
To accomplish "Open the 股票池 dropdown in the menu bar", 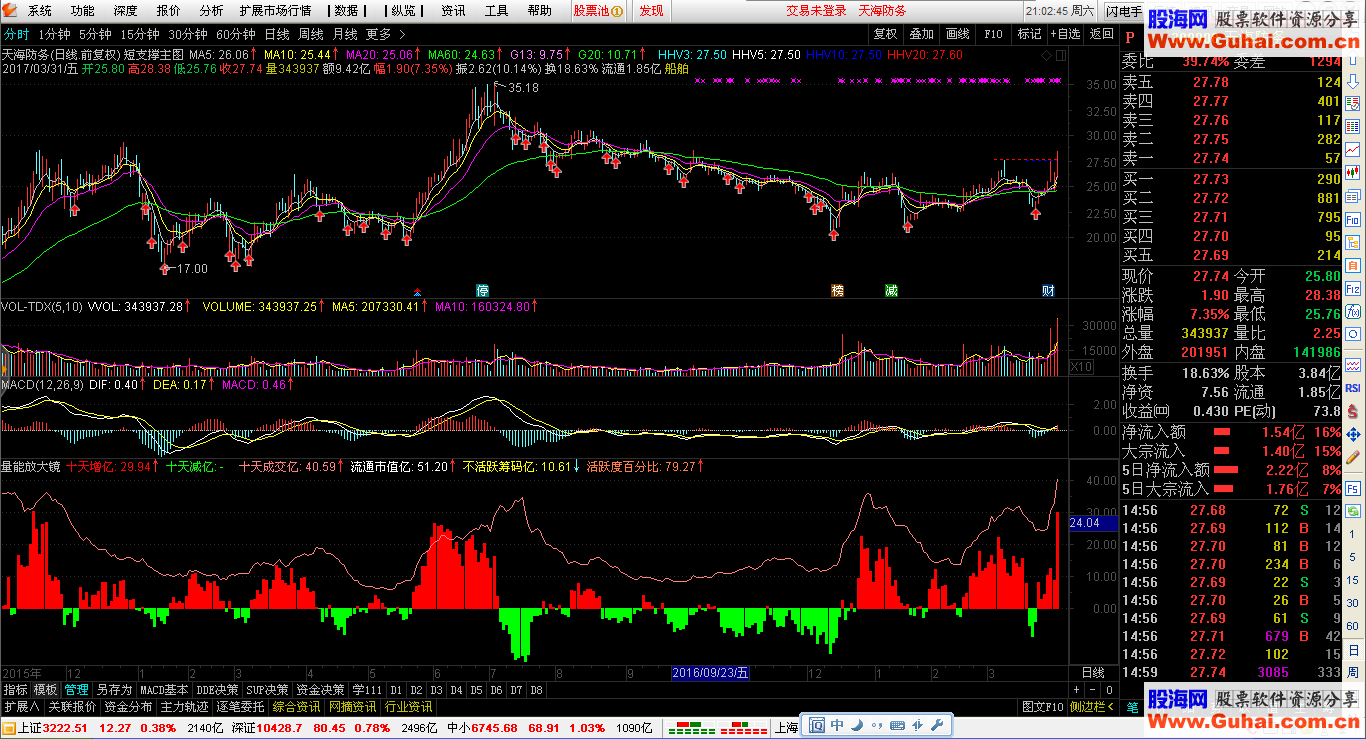I will click(x=599, y=11).
